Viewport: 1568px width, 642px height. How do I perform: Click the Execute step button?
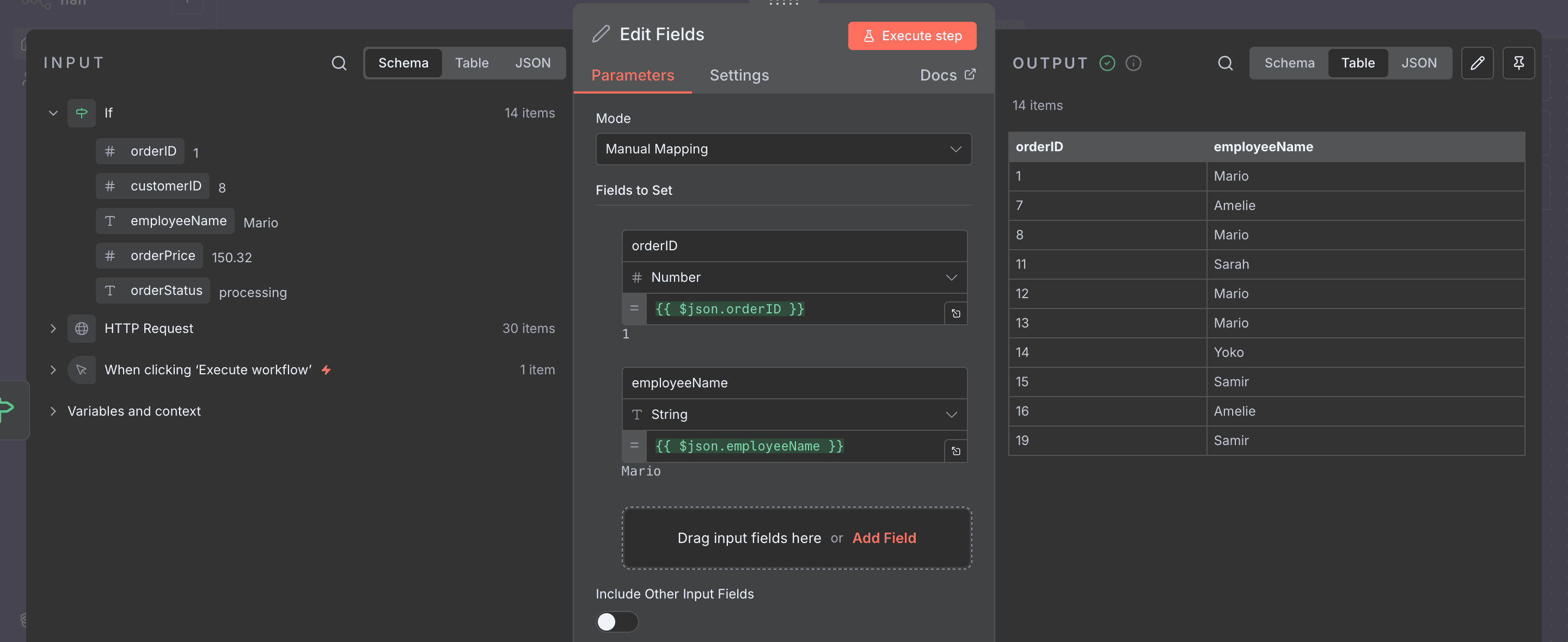pyautogui.click(x=912, y=36)
